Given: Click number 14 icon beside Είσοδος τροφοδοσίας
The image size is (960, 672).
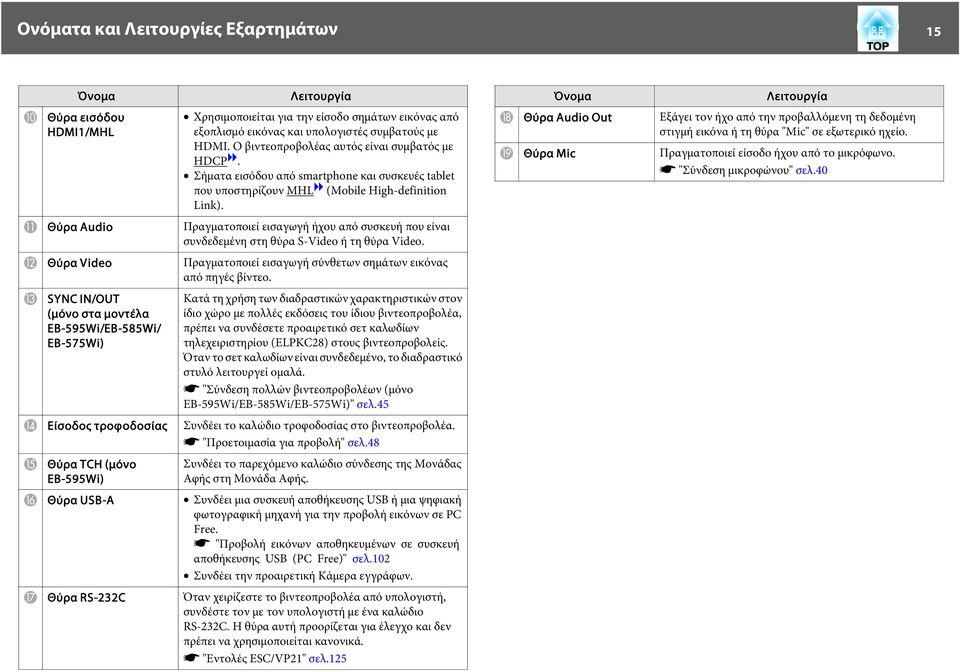Looking at the screenshot, I should coord(30,425).
